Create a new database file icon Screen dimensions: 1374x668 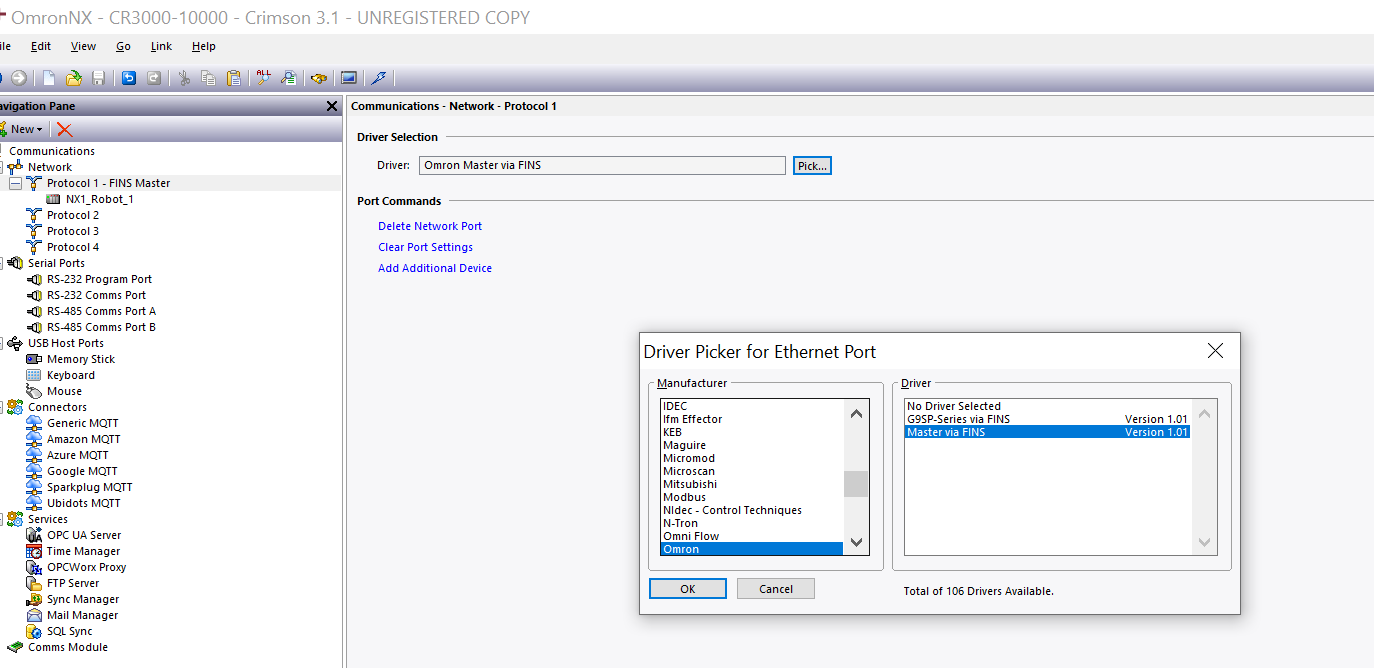pos(48,78)
